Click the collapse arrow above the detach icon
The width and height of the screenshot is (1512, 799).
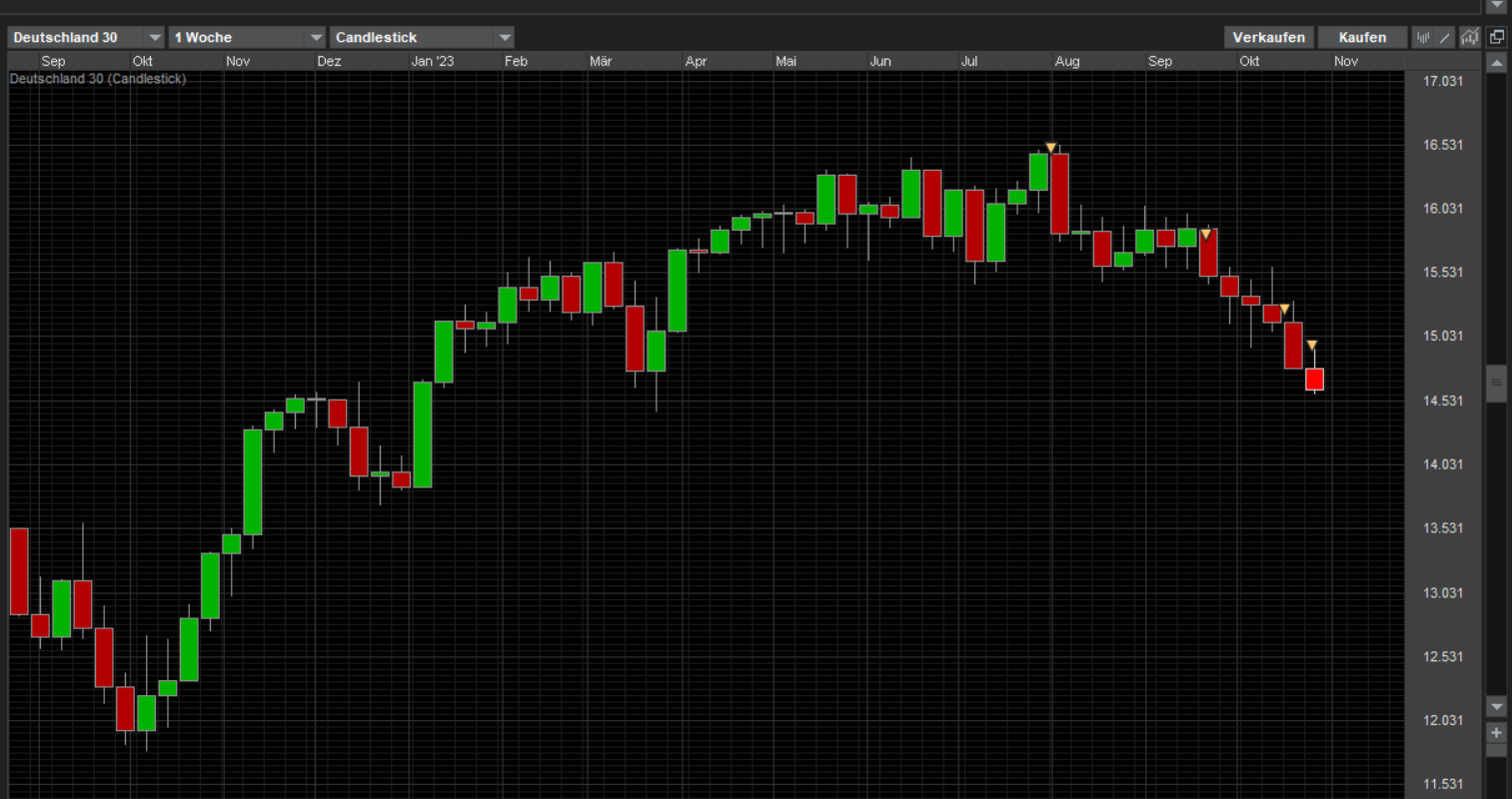point(1497,6)
